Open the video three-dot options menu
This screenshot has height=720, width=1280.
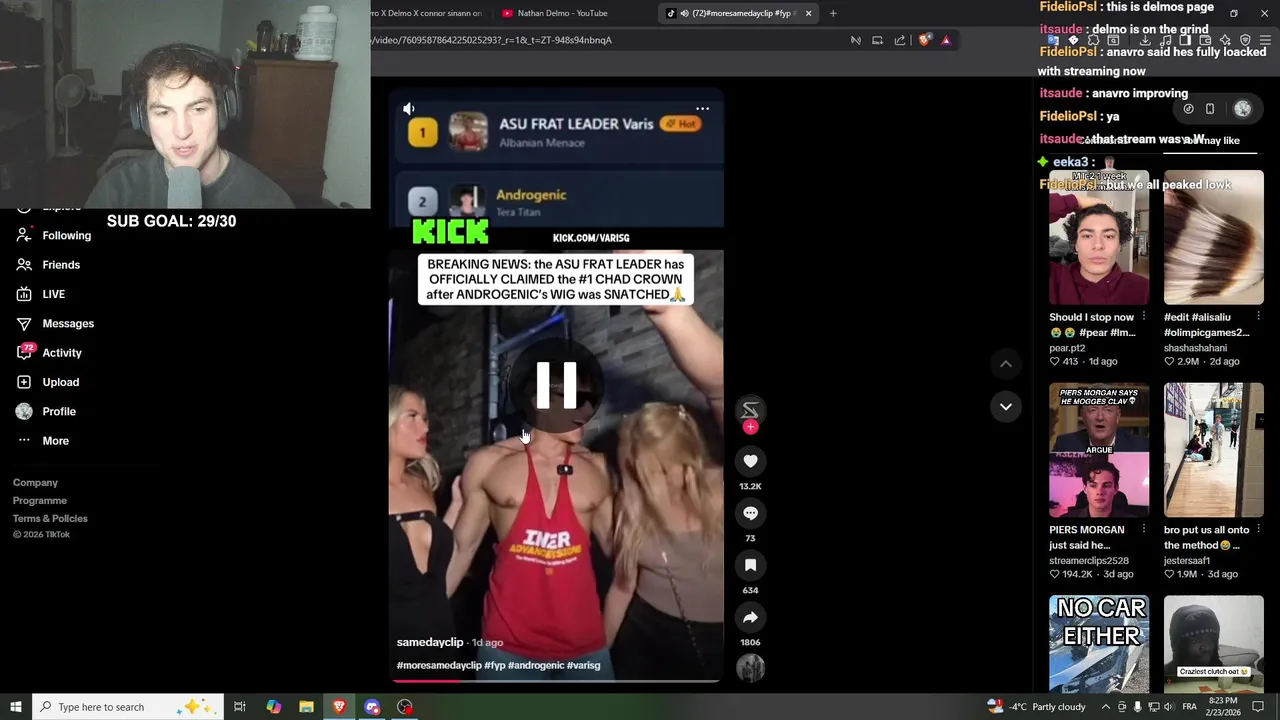click(702, 108)
